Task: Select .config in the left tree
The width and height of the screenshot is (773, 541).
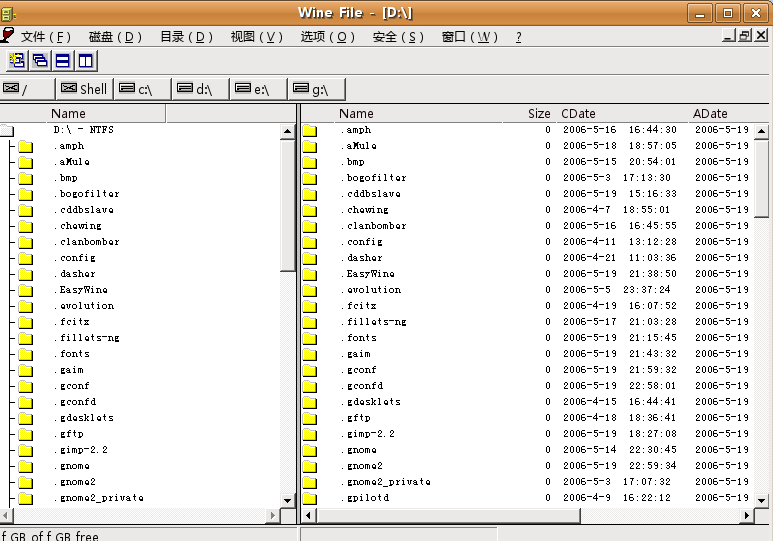Action: [74, 258]
